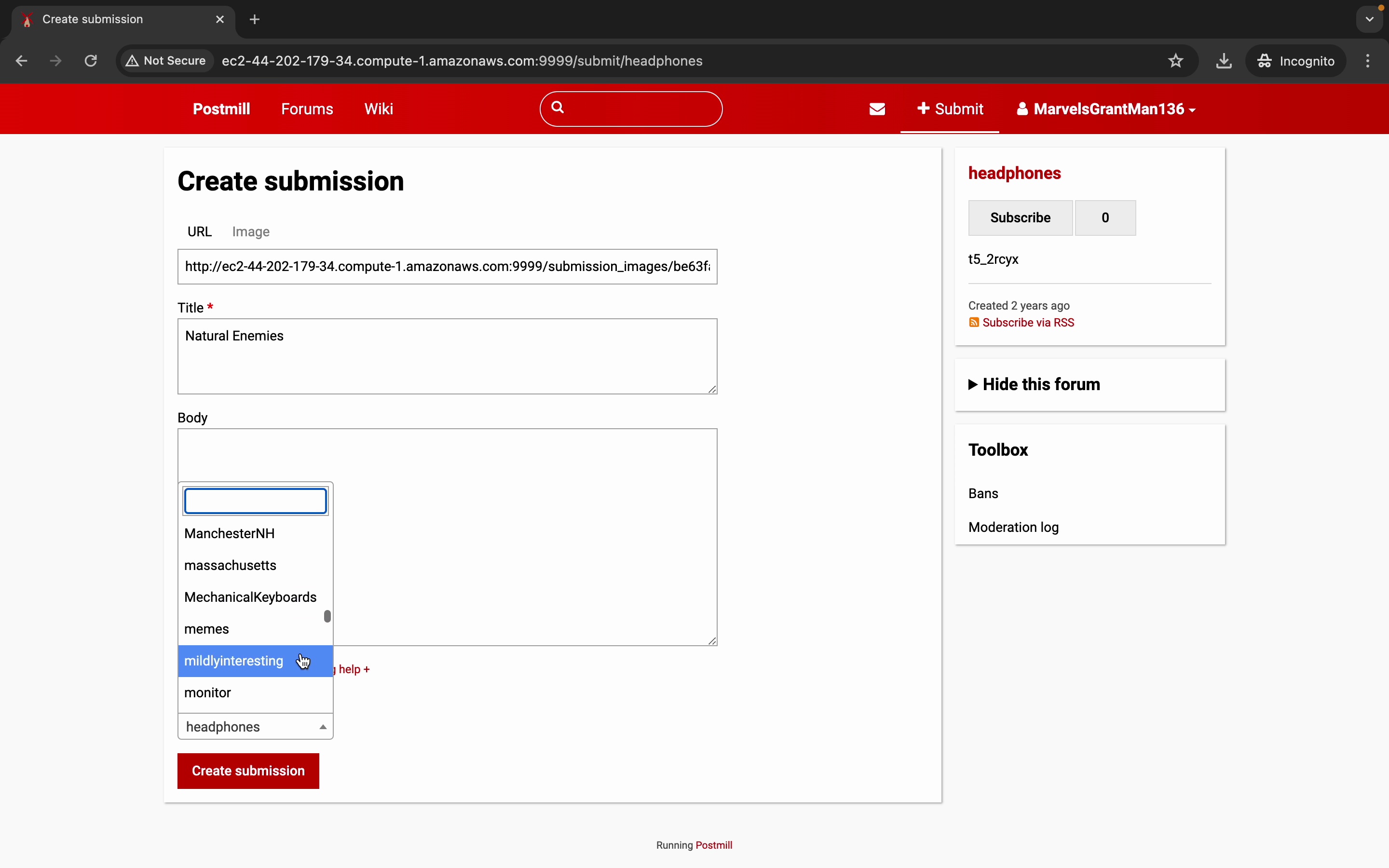Click the search magnifier icon

[x=558, y=108]
